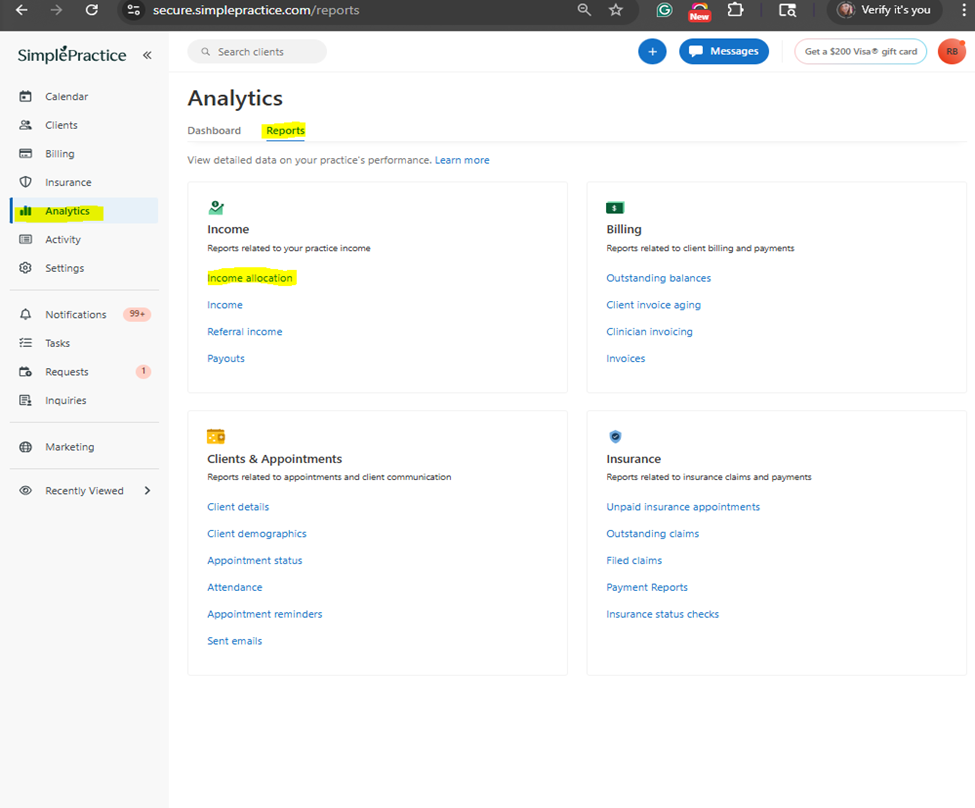Click the address bar URL

(256, 11)
